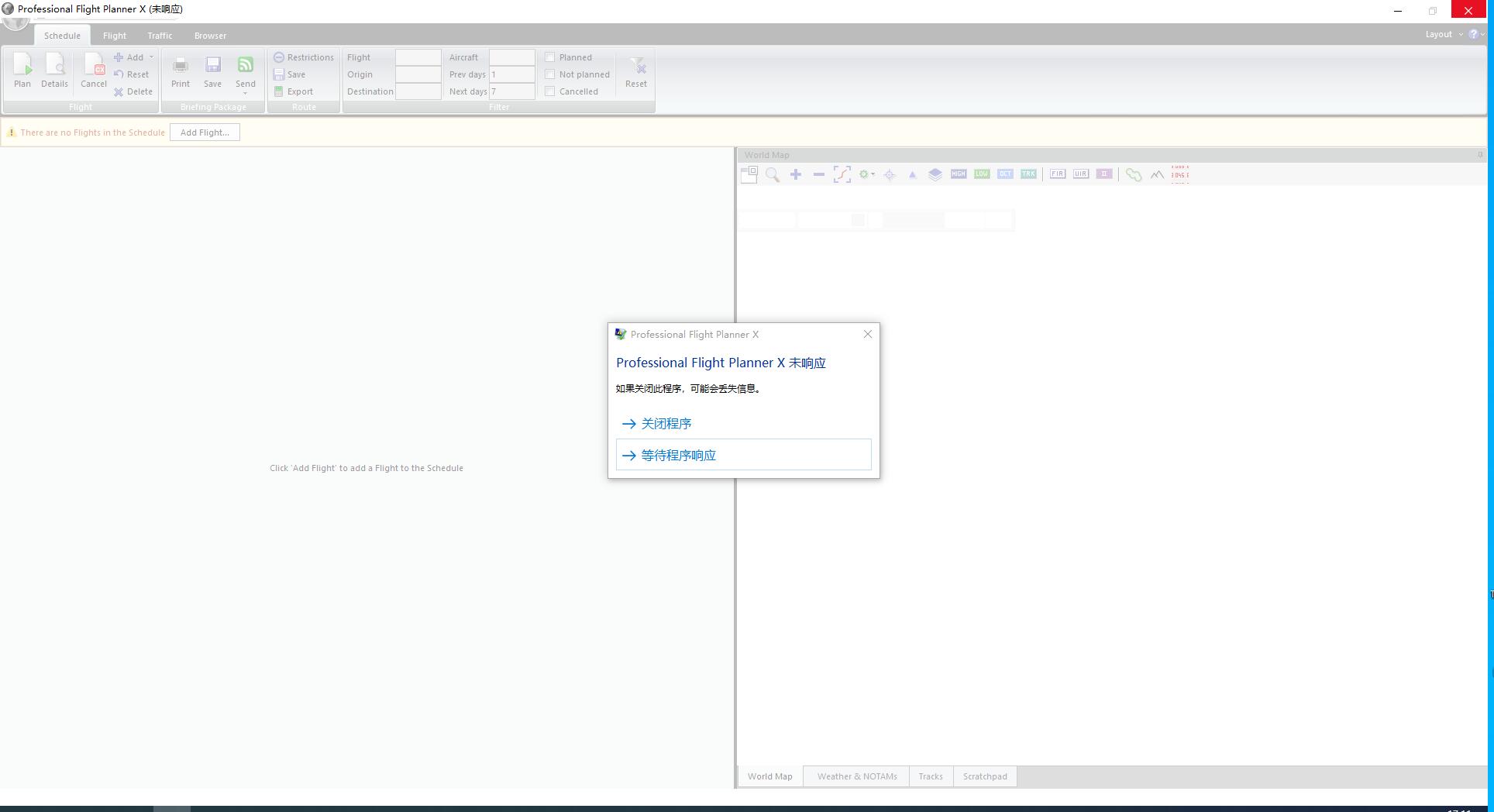Click the linked chain icon on the map toolbar
The height and width of the screenshot is (812, 1494).
1134,174
